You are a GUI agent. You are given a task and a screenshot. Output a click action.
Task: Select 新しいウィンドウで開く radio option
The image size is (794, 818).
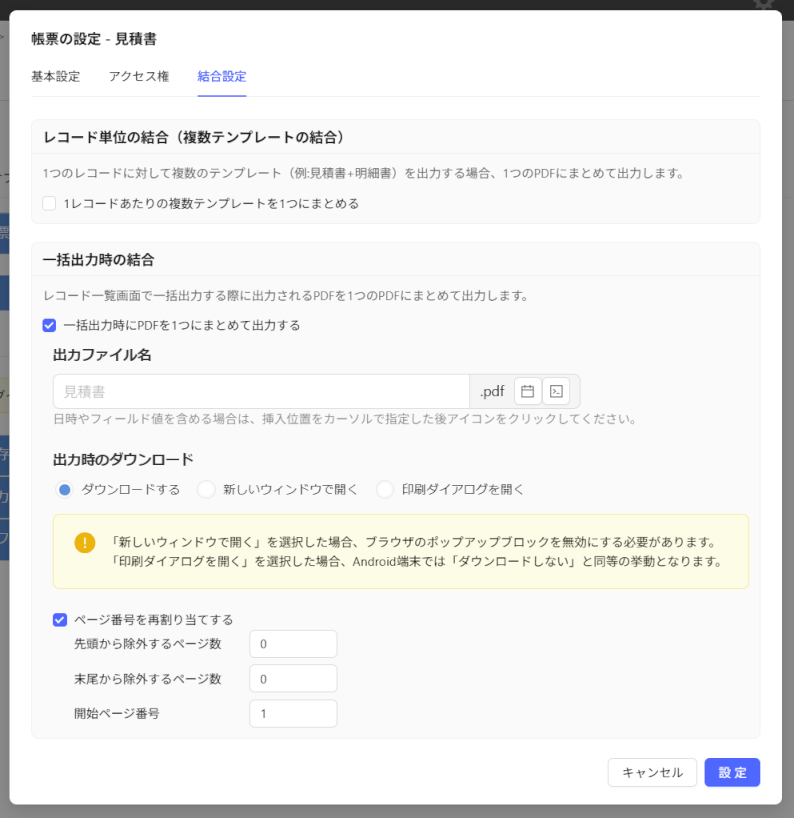pyautogui.click(x=206, y=490)
